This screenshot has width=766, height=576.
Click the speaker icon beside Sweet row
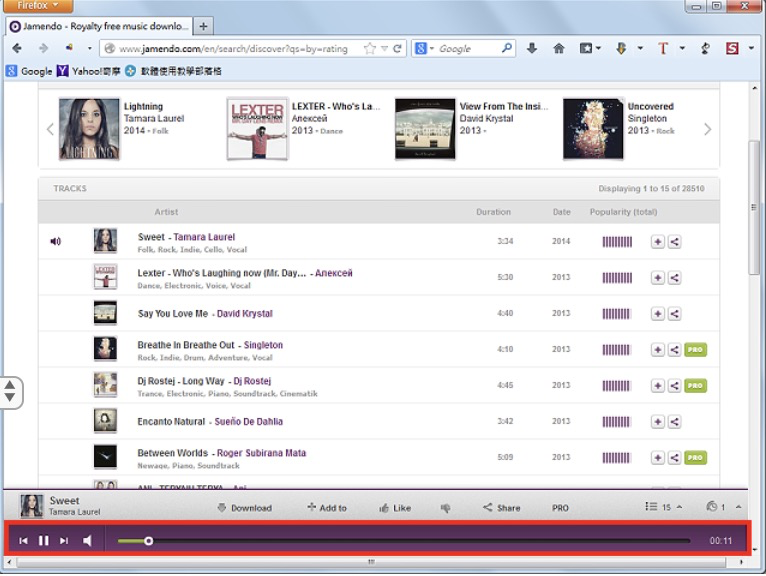pyautogui.click(x=56, y=241)
